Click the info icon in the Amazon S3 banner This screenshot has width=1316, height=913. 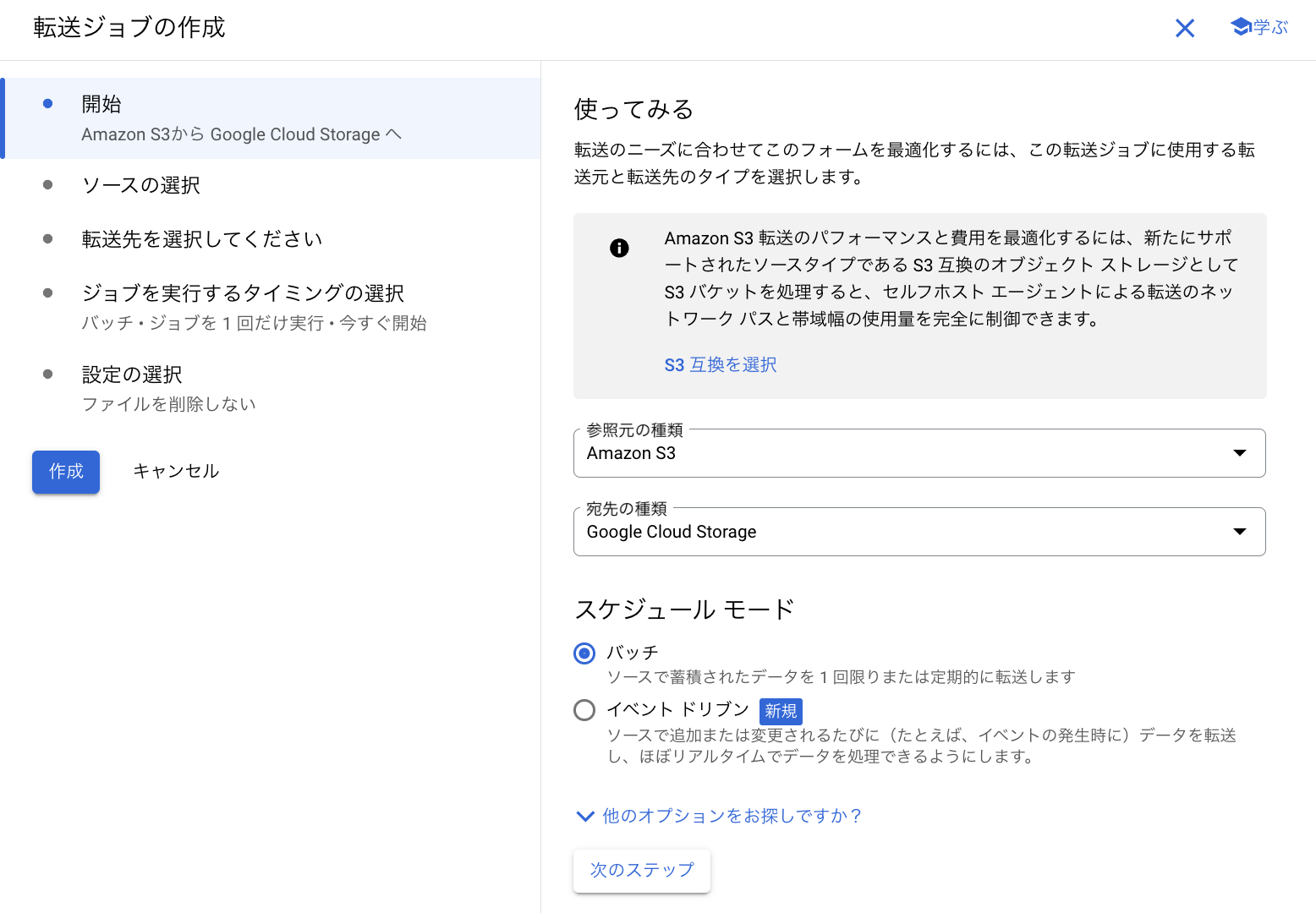coord(619,249)
